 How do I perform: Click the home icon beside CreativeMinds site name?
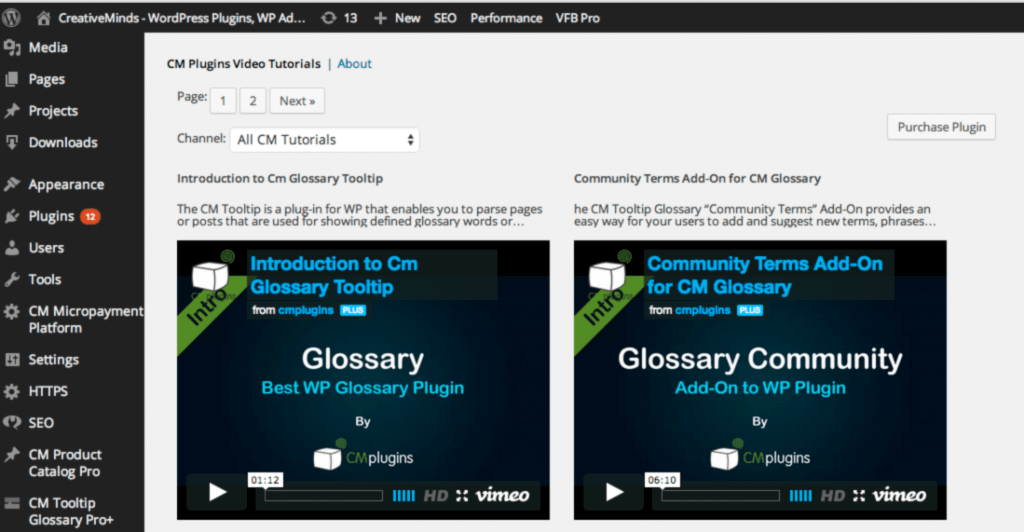[44, 18]
